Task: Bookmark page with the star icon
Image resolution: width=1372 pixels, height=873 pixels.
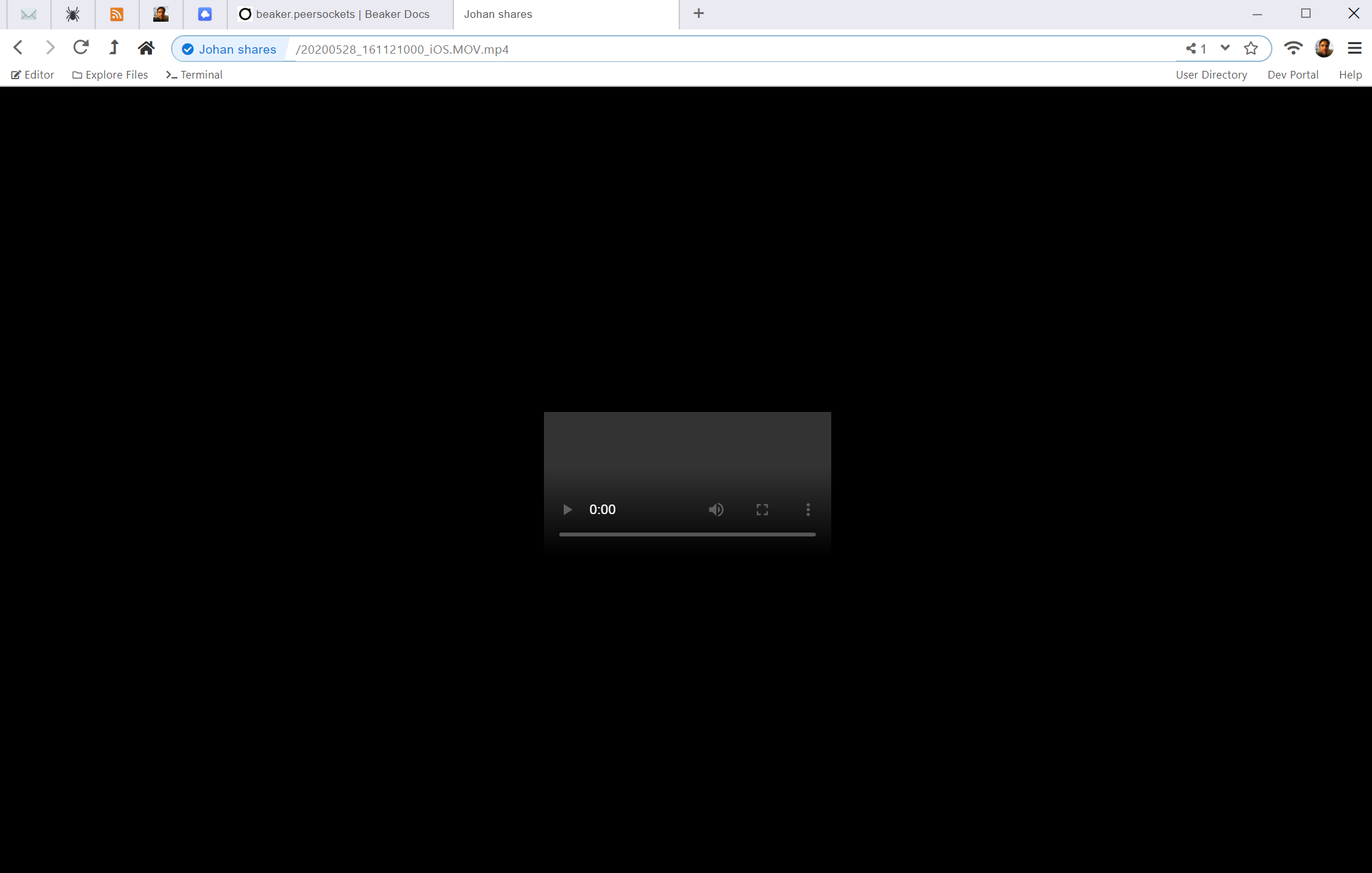Action: tap(1251, 49)
